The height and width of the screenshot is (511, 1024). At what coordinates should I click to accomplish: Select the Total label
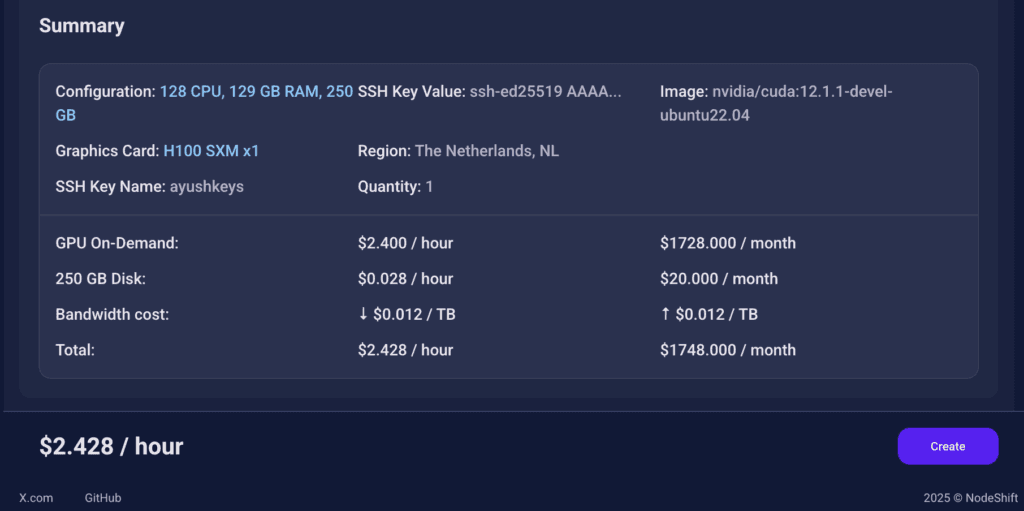click(75, 350)
